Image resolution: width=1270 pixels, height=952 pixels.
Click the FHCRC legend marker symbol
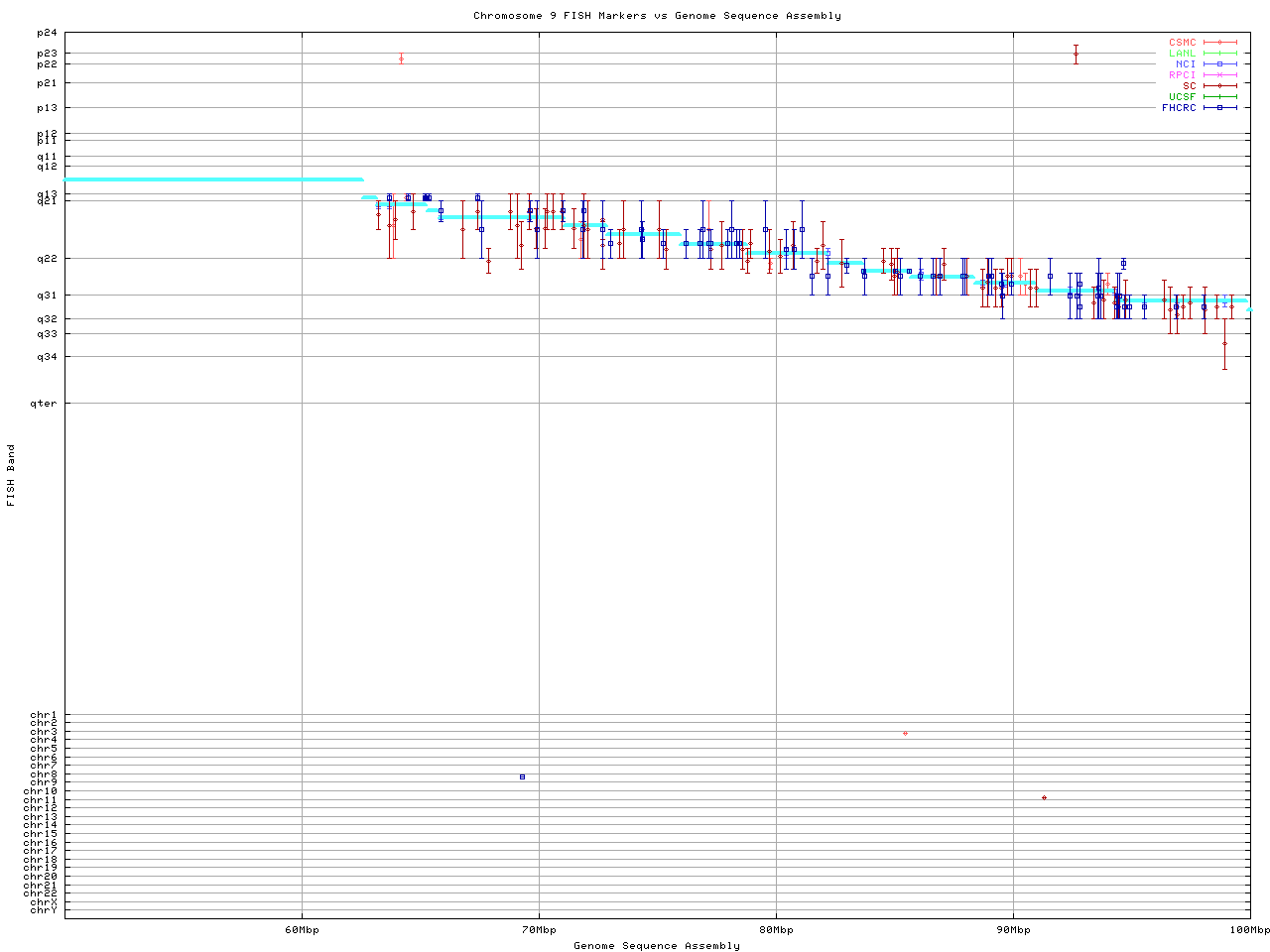(x=1219, y=107)
